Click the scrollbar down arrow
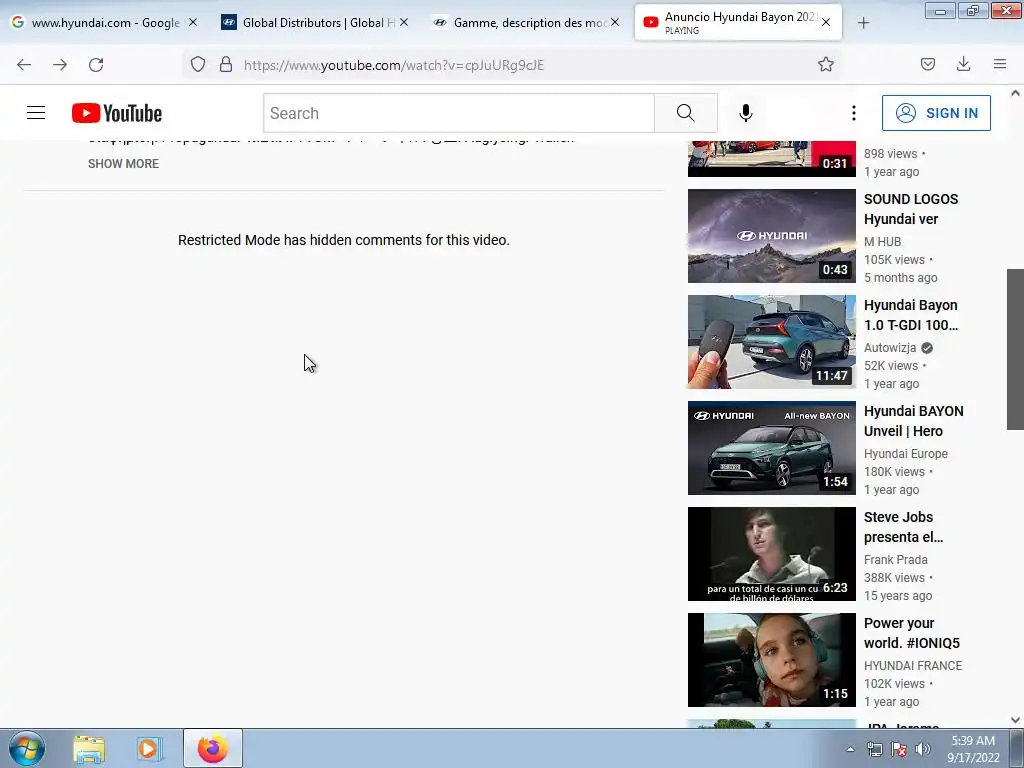 click(x=1015, y=720)
